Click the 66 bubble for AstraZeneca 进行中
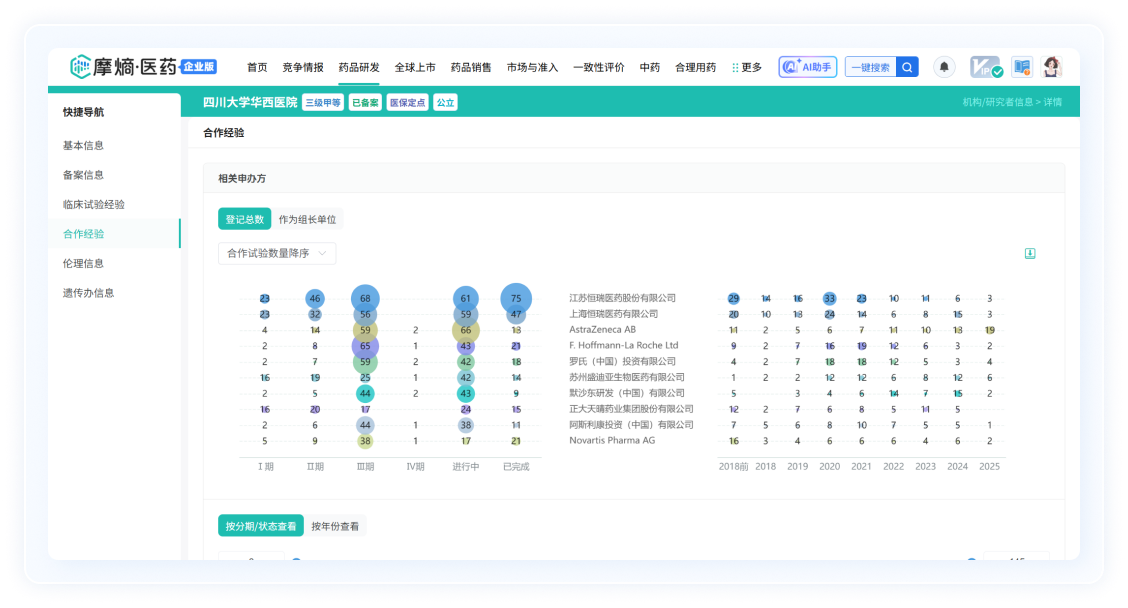Image resolution: width=1128 pixels, height=608 pixels. tap(465, 330)
